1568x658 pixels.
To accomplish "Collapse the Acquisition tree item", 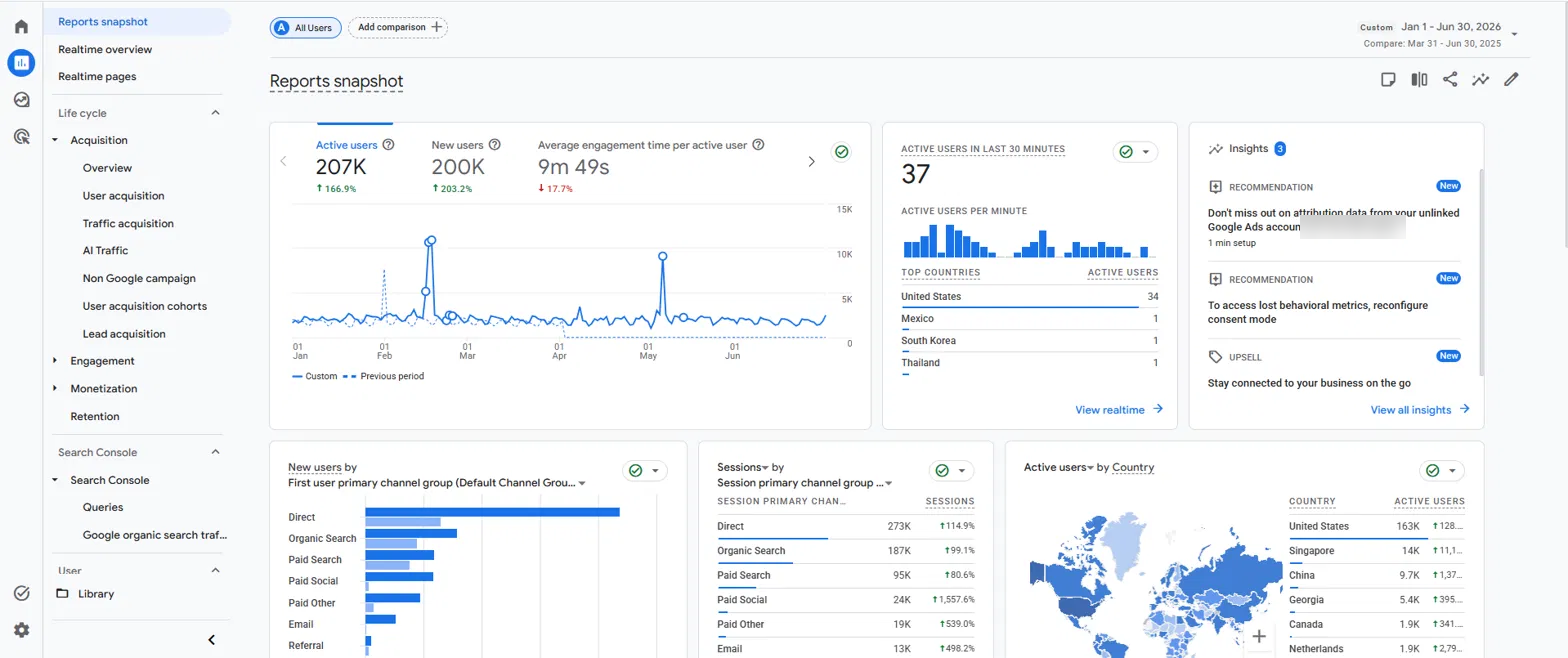I will point(55,140).
